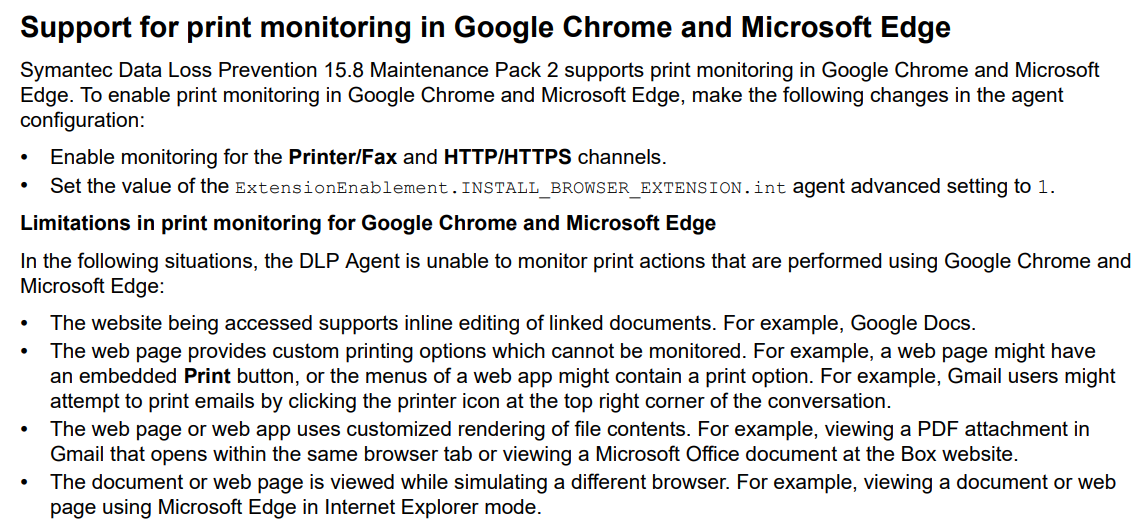Click the bullet marker before 'Enable monitoring'

[x=25, y=158]
